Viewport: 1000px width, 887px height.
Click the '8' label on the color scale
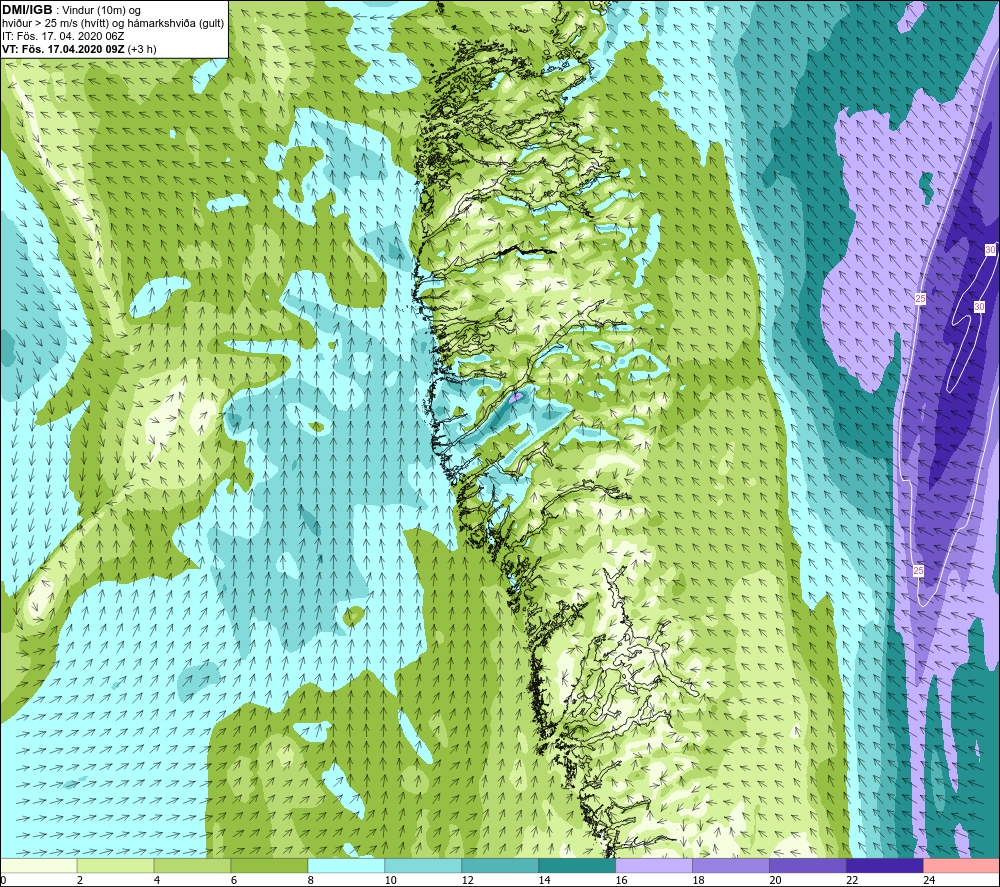311,880
